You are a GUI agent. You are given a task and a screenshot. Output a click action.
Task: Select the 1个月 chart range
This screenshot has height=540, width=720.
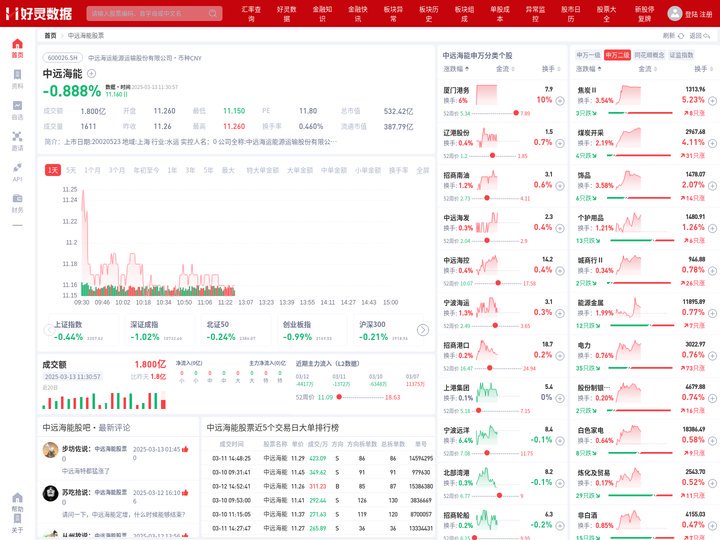92,170
